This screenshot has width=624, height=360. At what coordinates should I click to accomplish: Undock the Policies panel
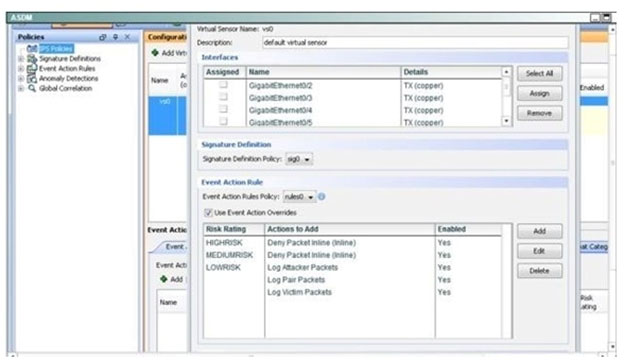pyautogui.click(x=103, y=37)
